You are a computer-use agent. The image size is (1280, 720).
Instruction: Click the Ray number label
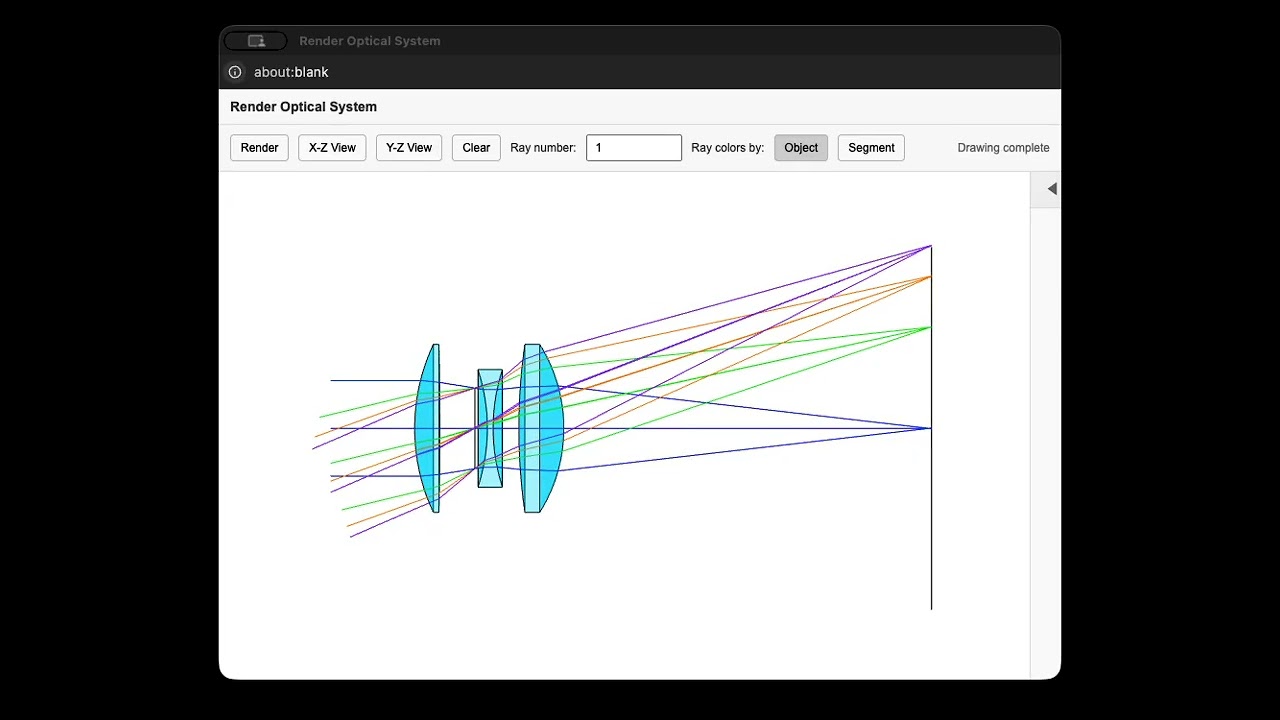coord(543,148)
